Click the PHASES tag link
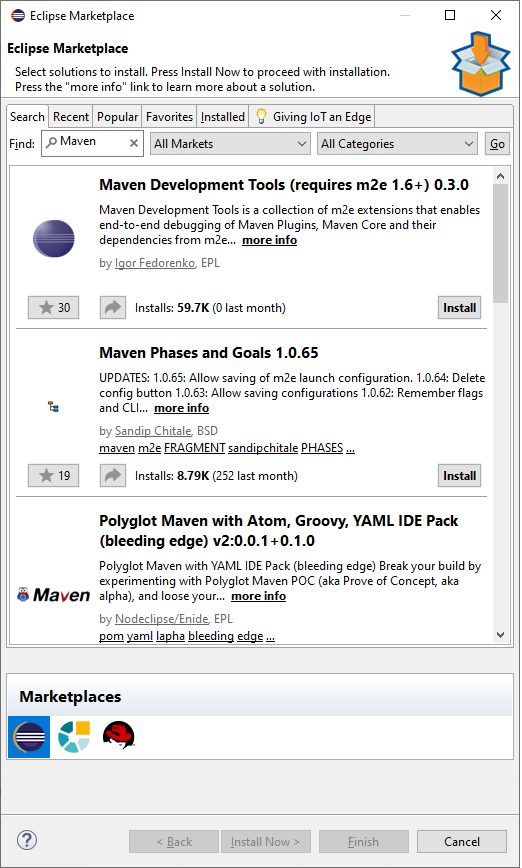This screenshot has width=522, height=868. point(322,448)
